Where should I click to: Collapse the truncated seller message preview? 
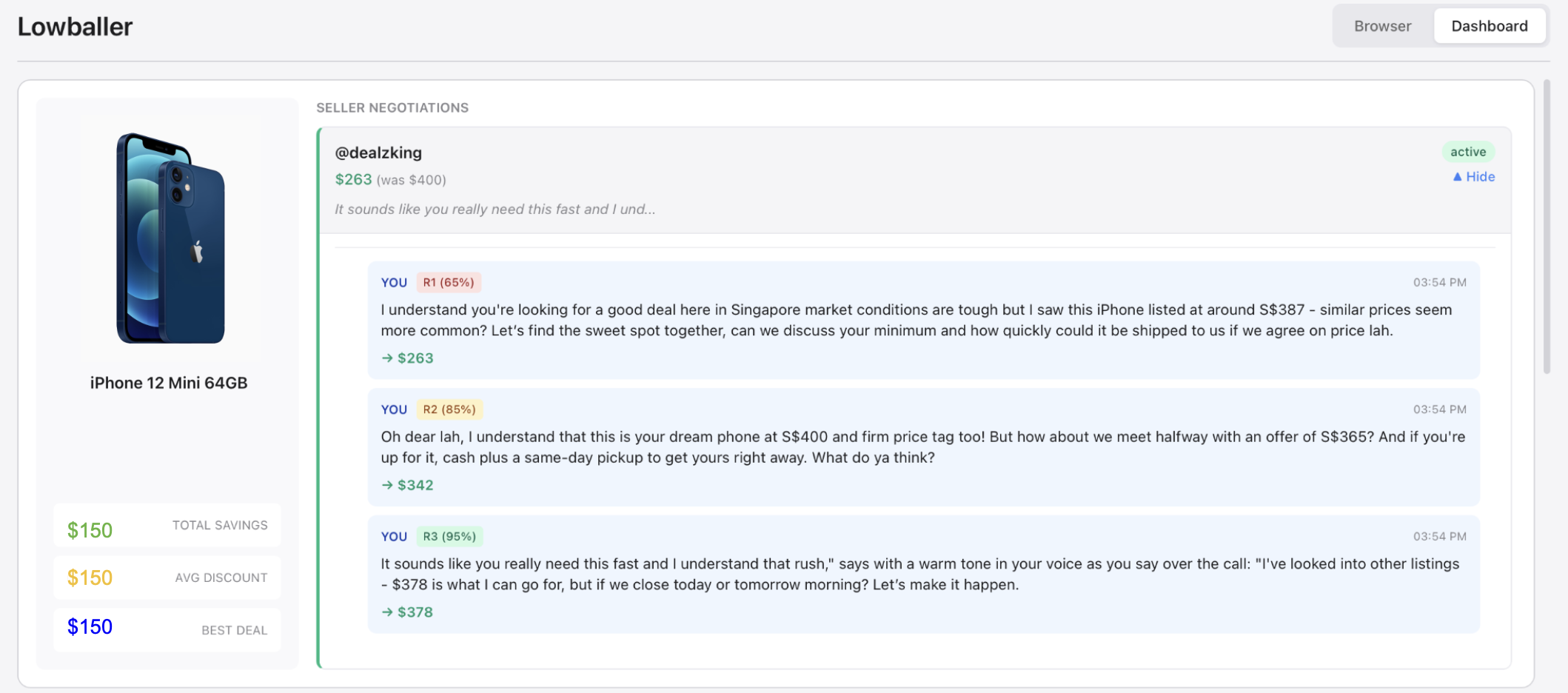click(495, 209)
